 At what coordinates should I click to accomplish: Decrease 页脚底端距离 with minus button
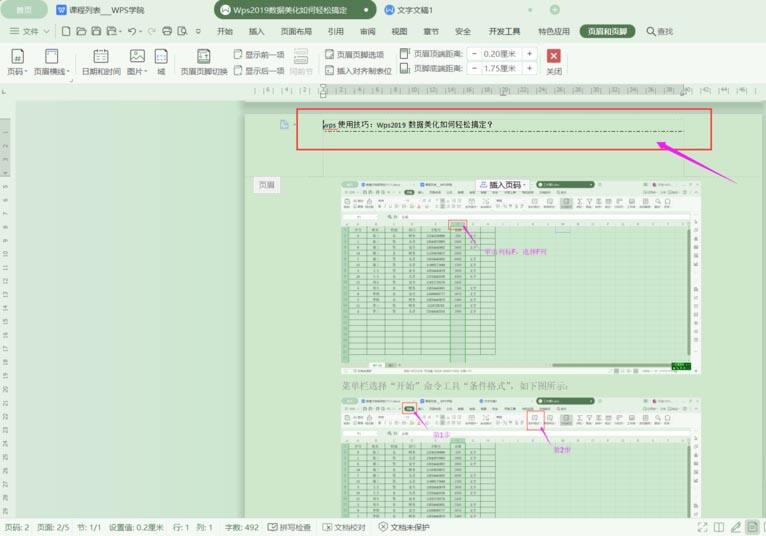[474, 68]
